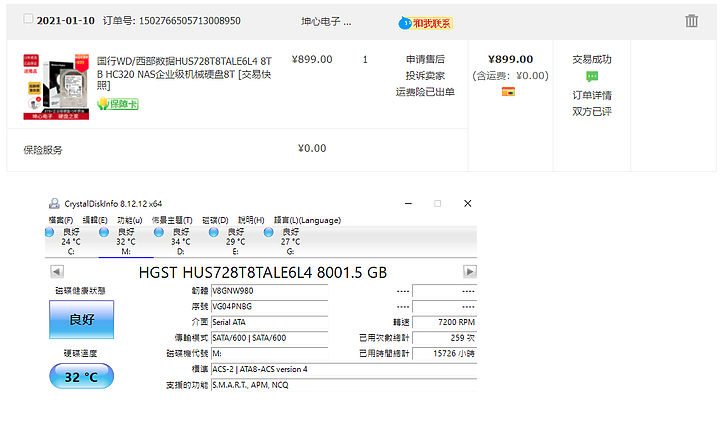This screenshot has height=440, width=720.
Task: Click the green 保障卡 guarantee card badge
Action: (x=118, y=104)
